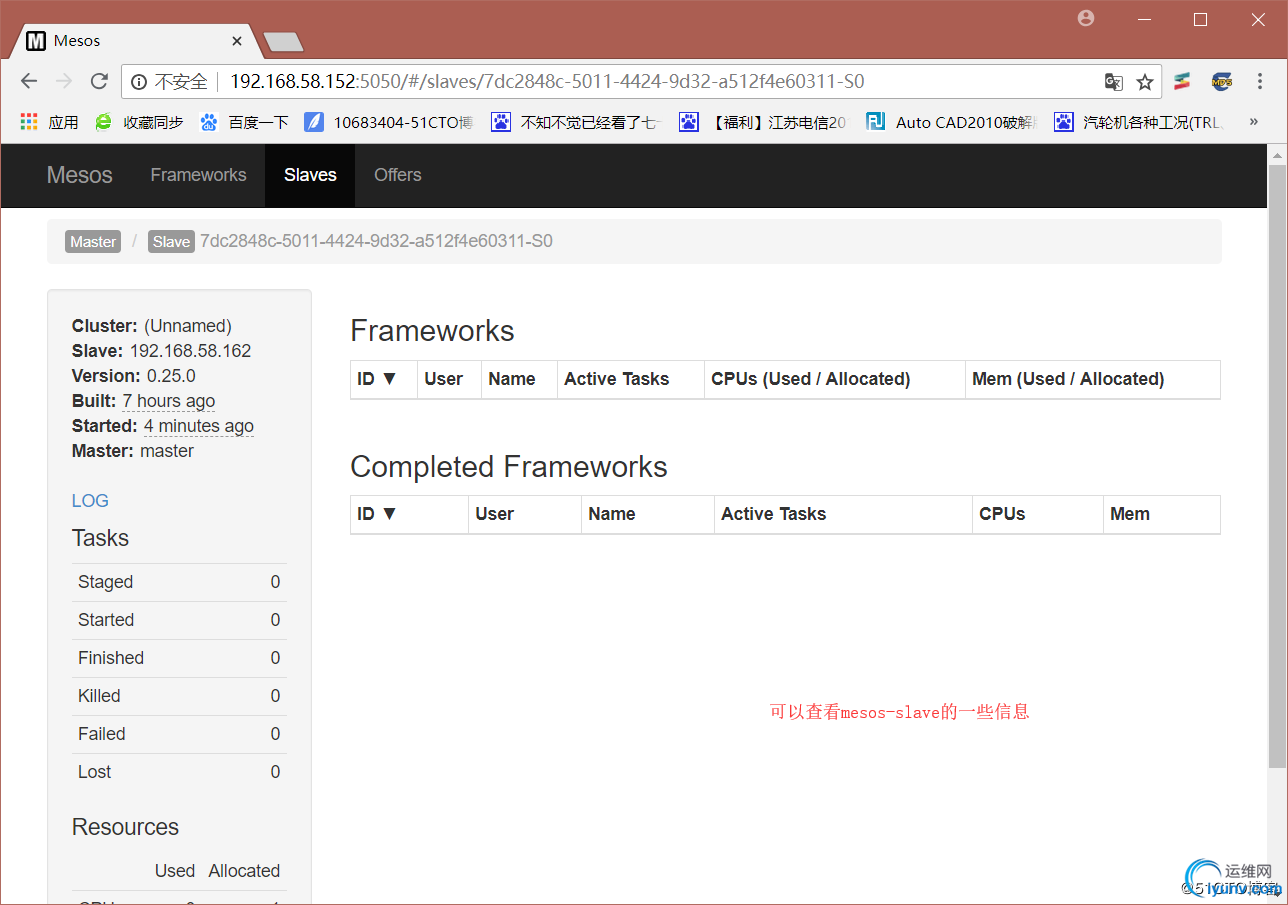Sort by Mem (Used / Allocated) column
The width and height of the screenshot is (1288, 905).
pyautogui.click(x=1093, y=379)
